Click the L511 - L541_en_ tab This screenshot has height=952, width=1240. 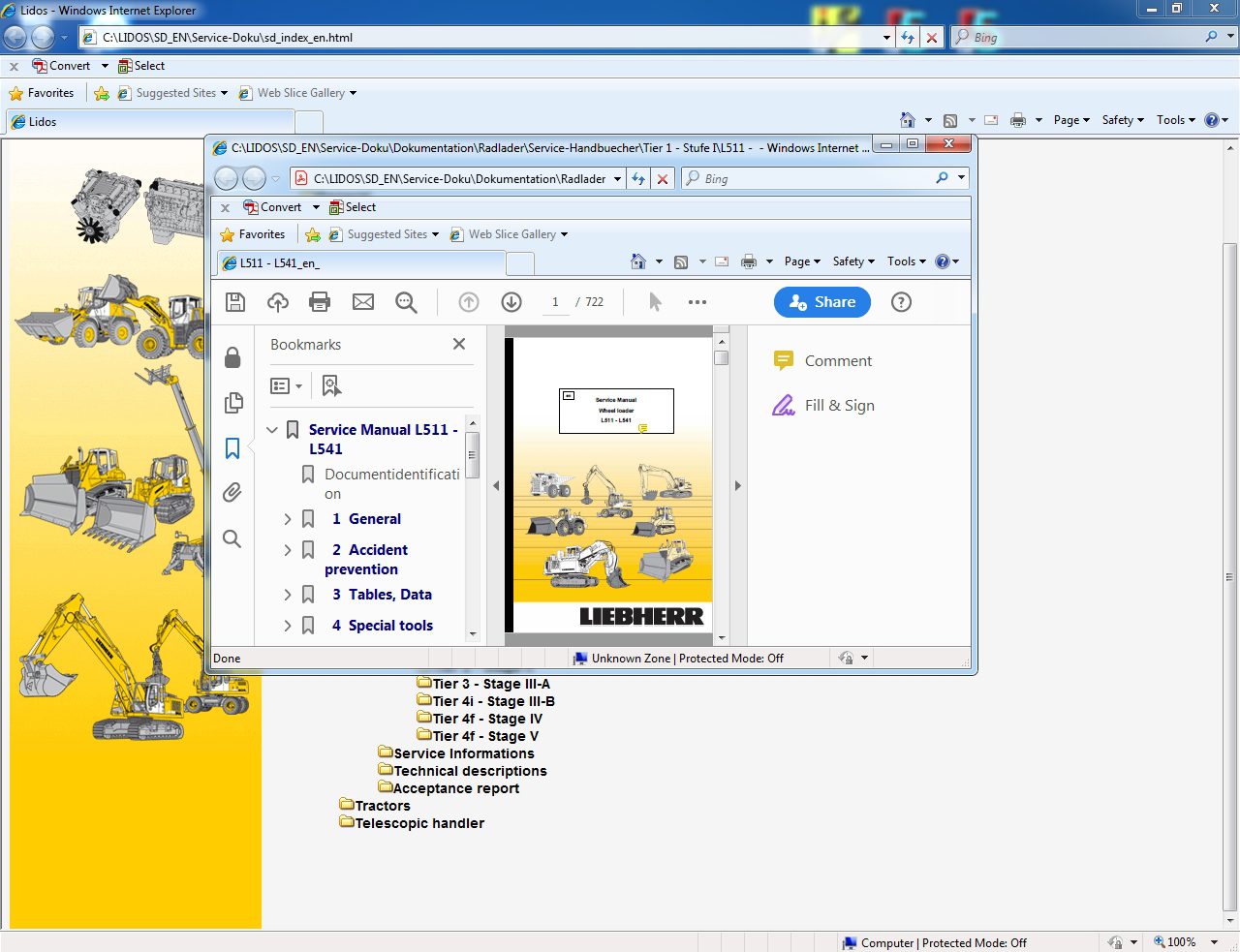[x=362, y=263]
